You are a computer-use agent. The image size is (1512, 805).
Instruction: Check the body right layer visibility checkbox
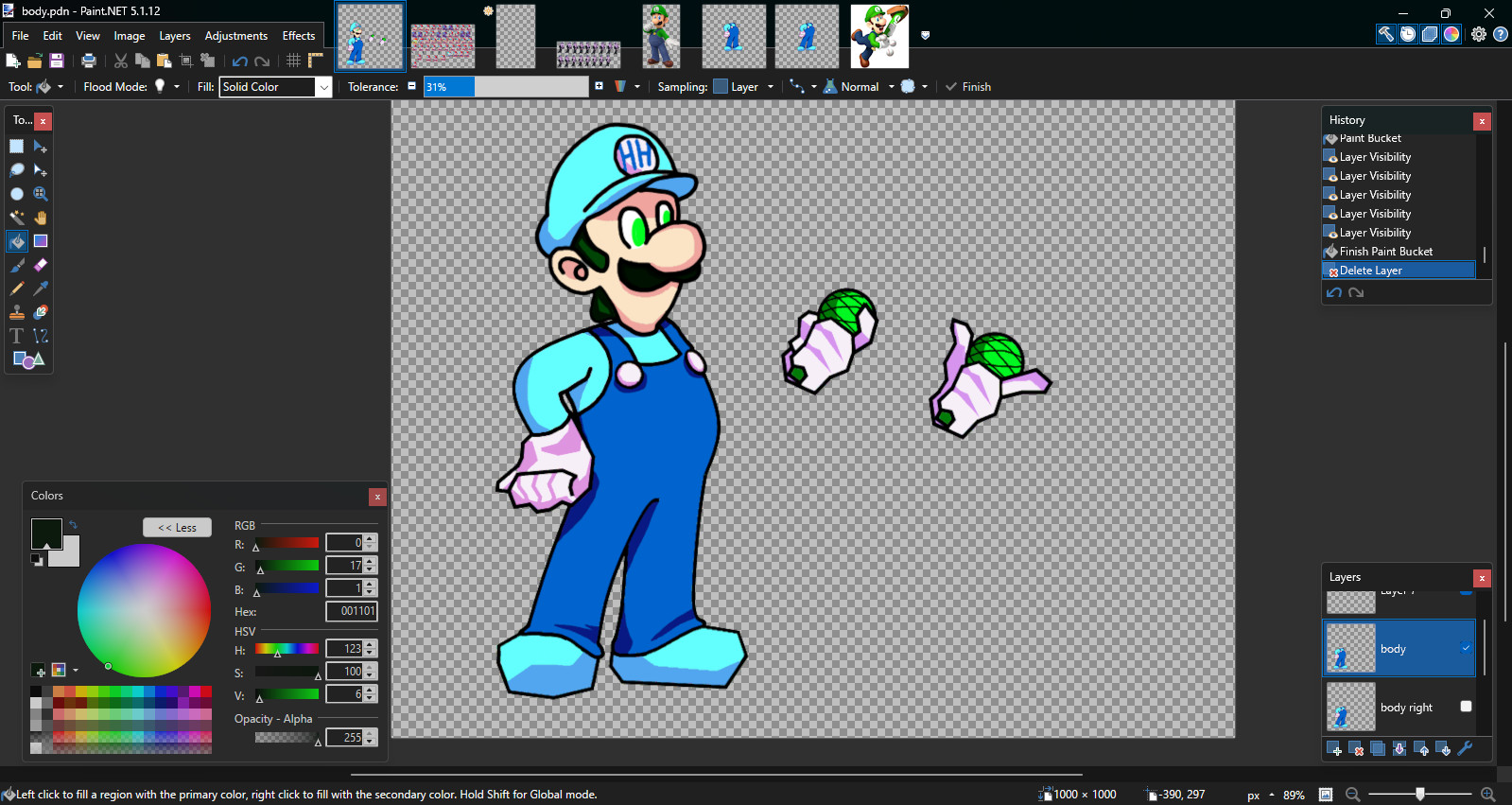pos(1466,707)
